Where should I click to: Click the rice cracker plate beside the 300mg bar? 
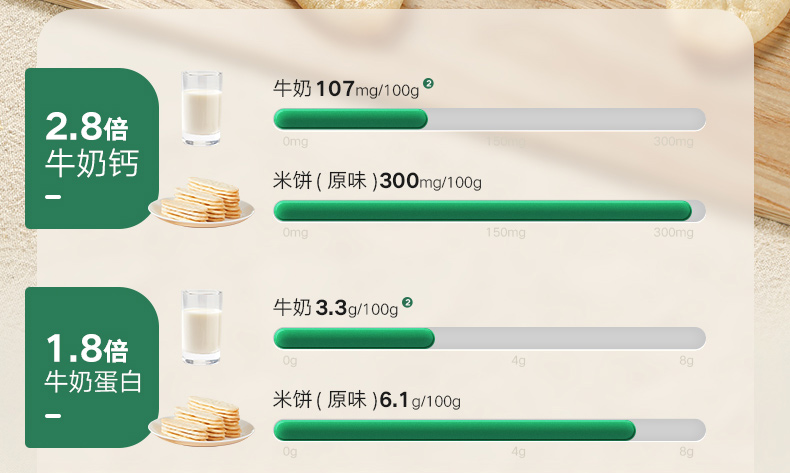pos(201,202)
